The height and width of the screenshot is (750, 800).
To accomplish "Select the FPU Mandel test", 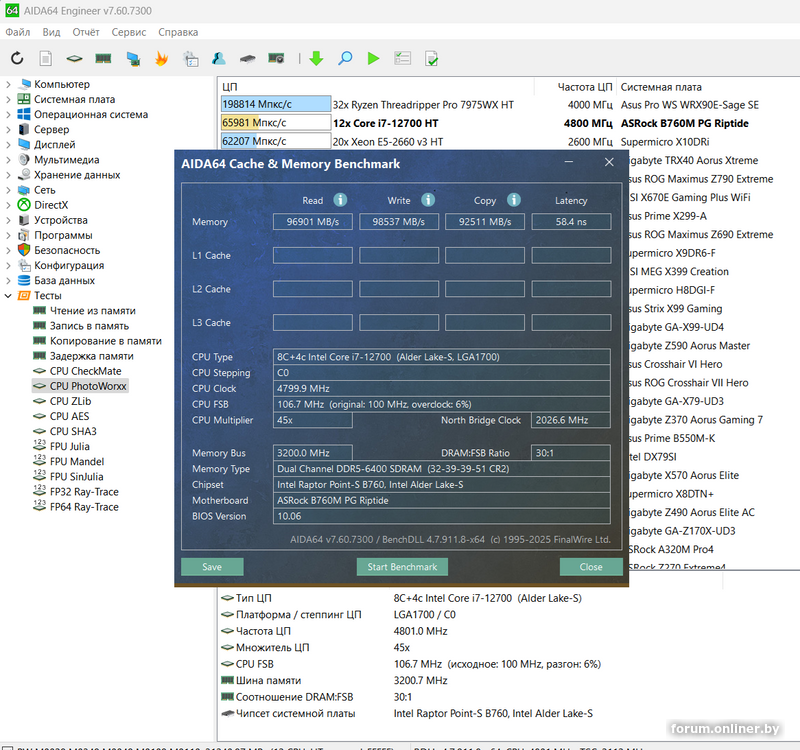I will coord(77,462).
